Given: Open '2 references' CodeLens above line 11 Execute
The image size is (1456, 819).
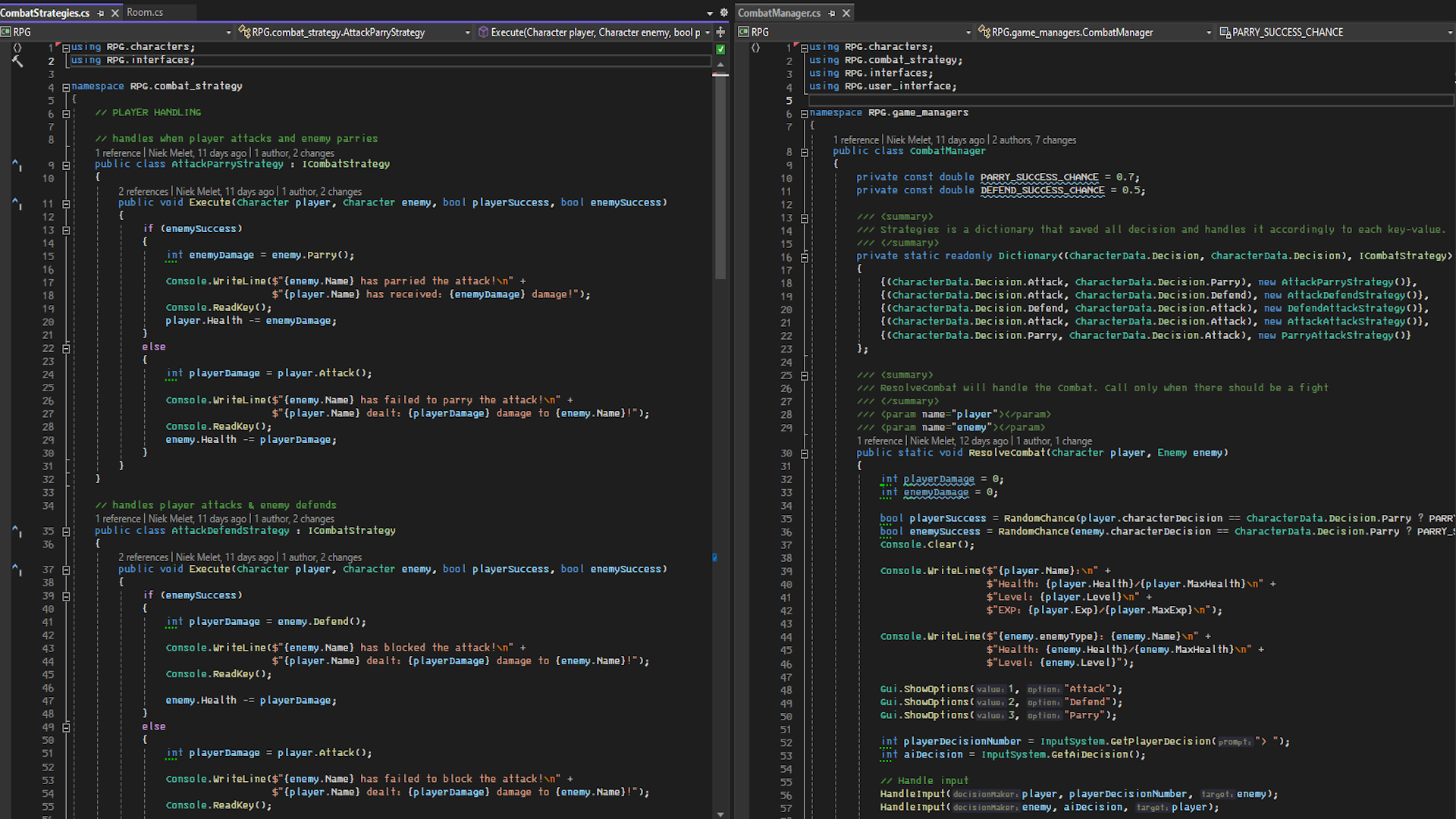Looking at the screenshot, I should 143,192.
